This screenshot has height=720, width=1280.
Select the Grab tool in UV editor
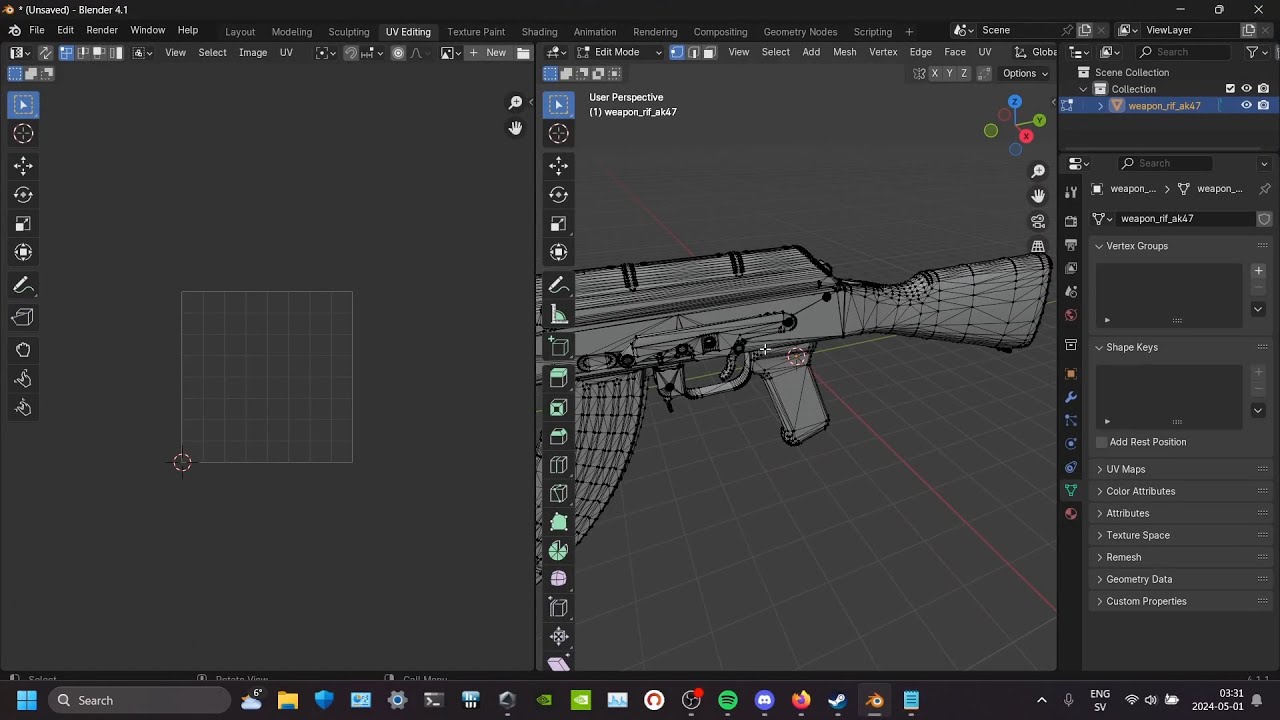click(23, 350)
